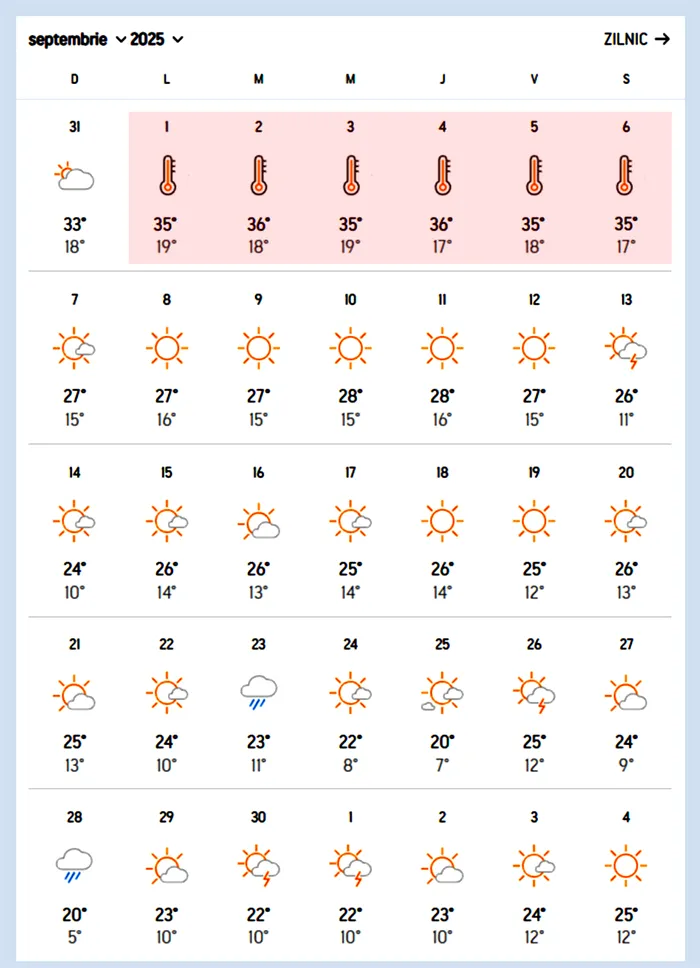
Task: Click the S column header for Saturday
Action: 626,79
